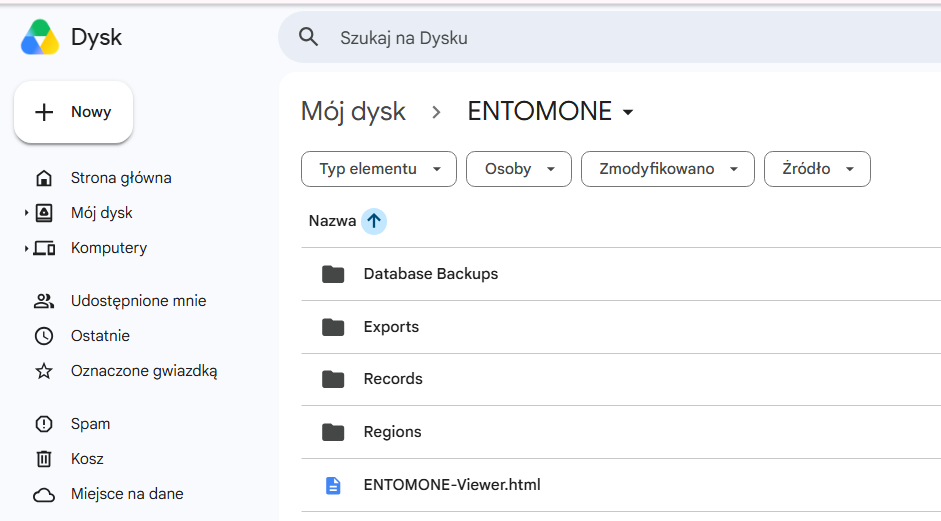Open Źródło filter dropdown
This screenshot has height=521, width=941.
coord(817,169)
